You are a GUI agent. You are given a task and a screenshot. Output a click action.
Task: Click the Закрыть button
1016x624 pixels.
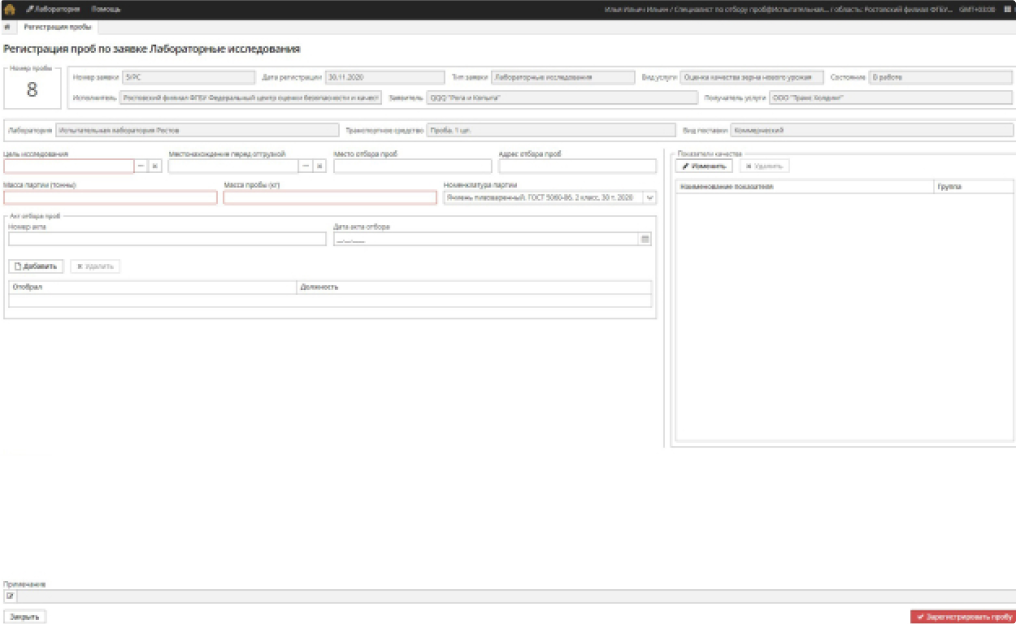(x=25, y=617)
